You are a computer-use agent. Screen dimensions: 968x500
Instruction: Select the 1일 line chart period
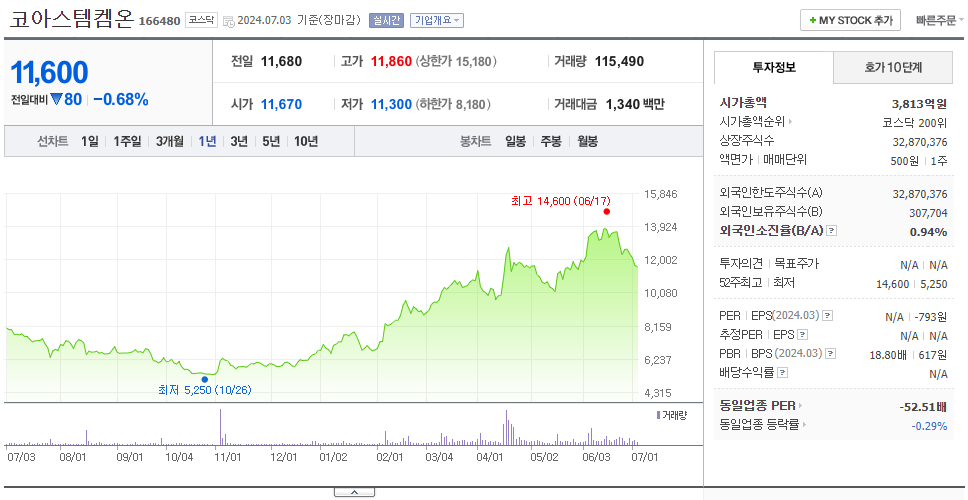point(90,141)
